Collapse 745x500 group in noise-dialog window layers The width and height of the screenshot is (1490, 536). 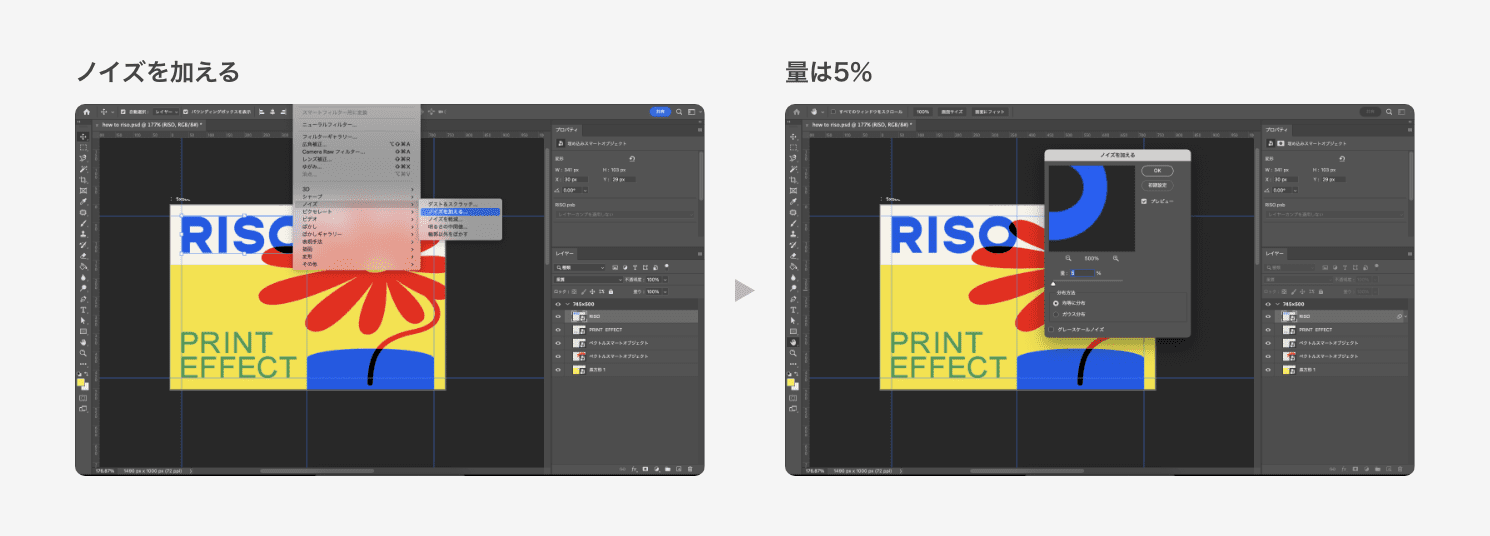click(x=1277, y=303)
